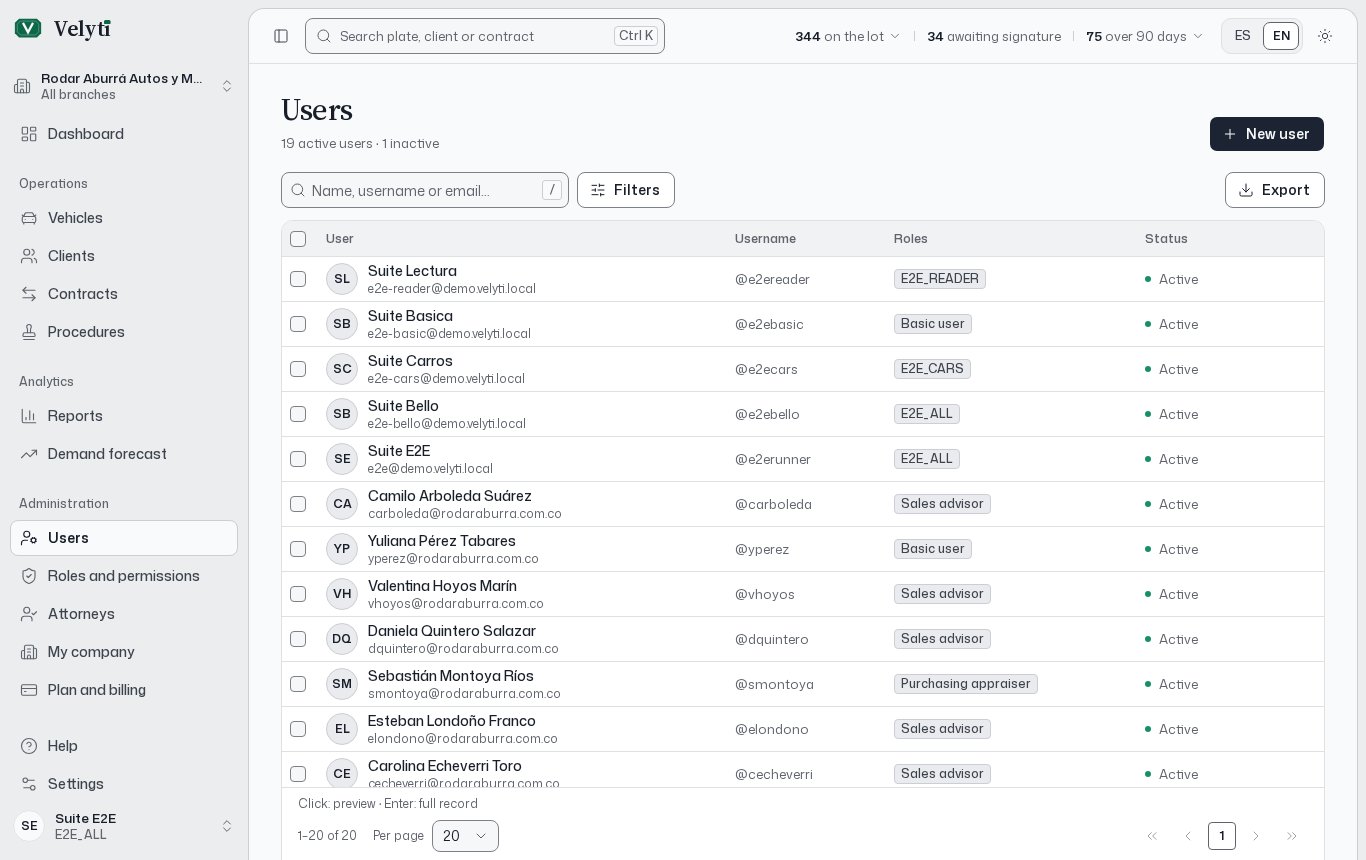Click the SL avatar for Suite Lectura
The image size is (1366, 860).
(x=342, y=279)
